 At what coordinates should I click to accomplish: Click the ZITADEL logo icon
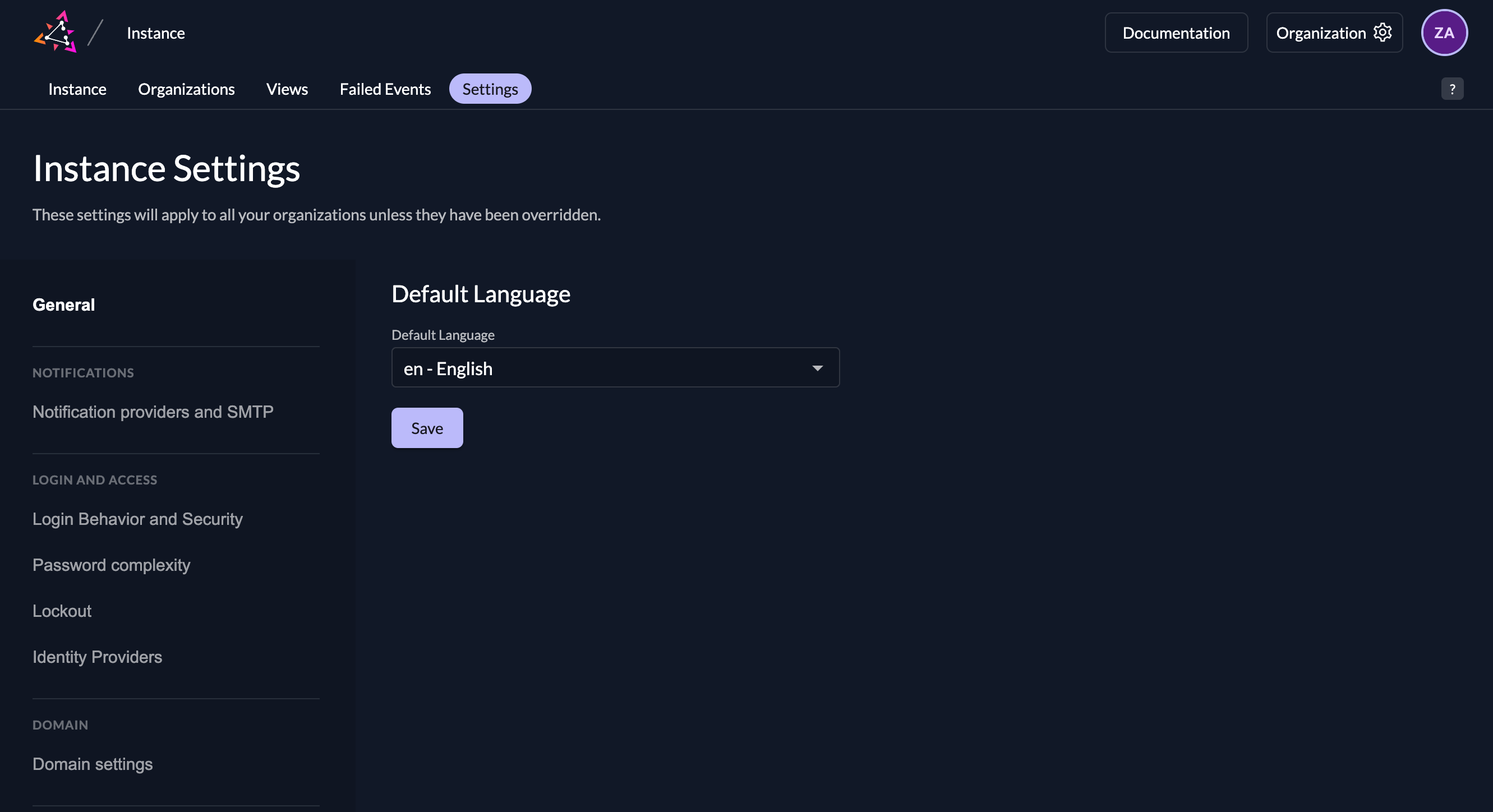click(x=56, y=33)
